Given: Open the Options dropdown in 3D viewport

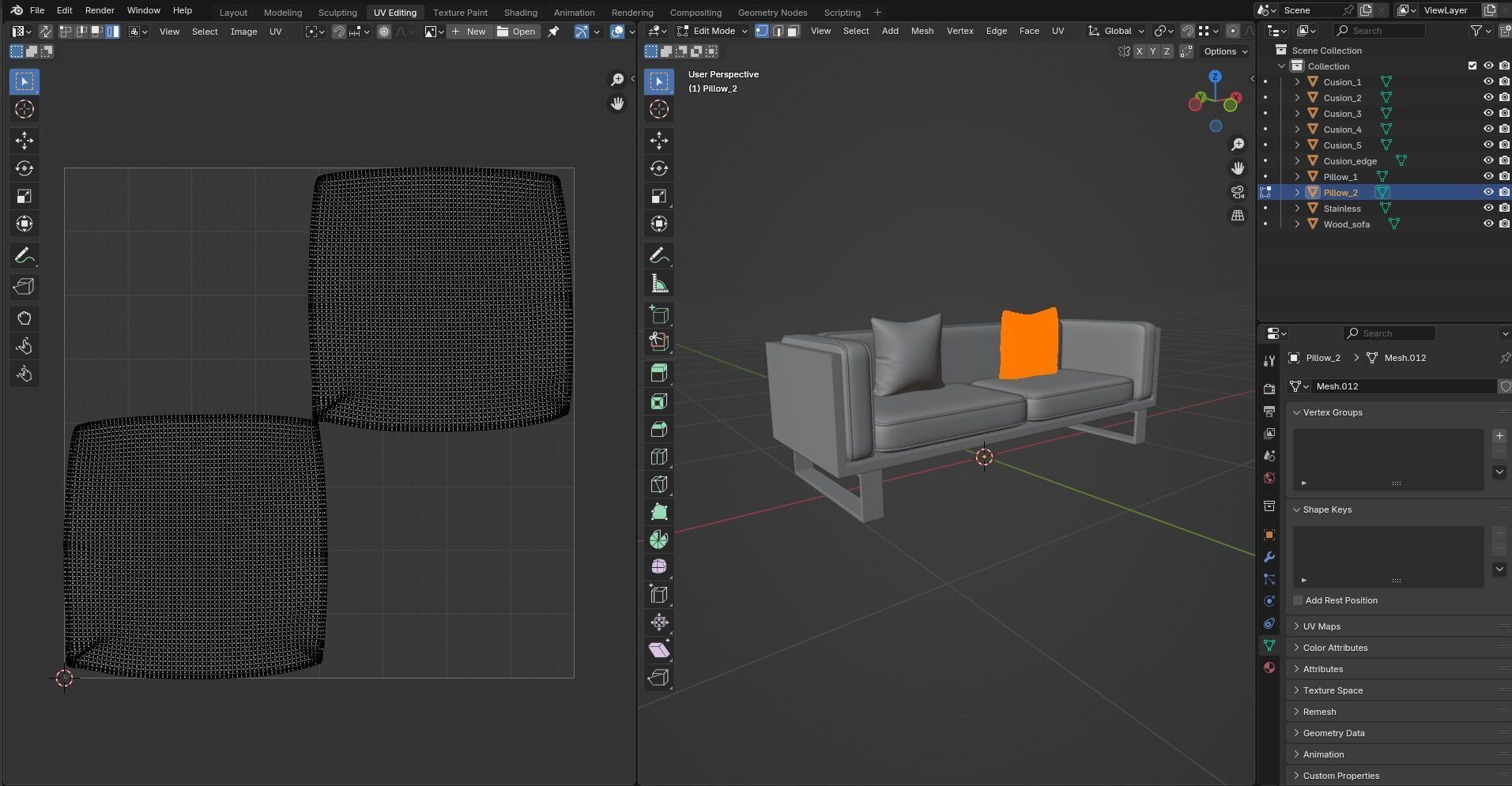Looking at the screenshot, I should [x=1226, y=51].
